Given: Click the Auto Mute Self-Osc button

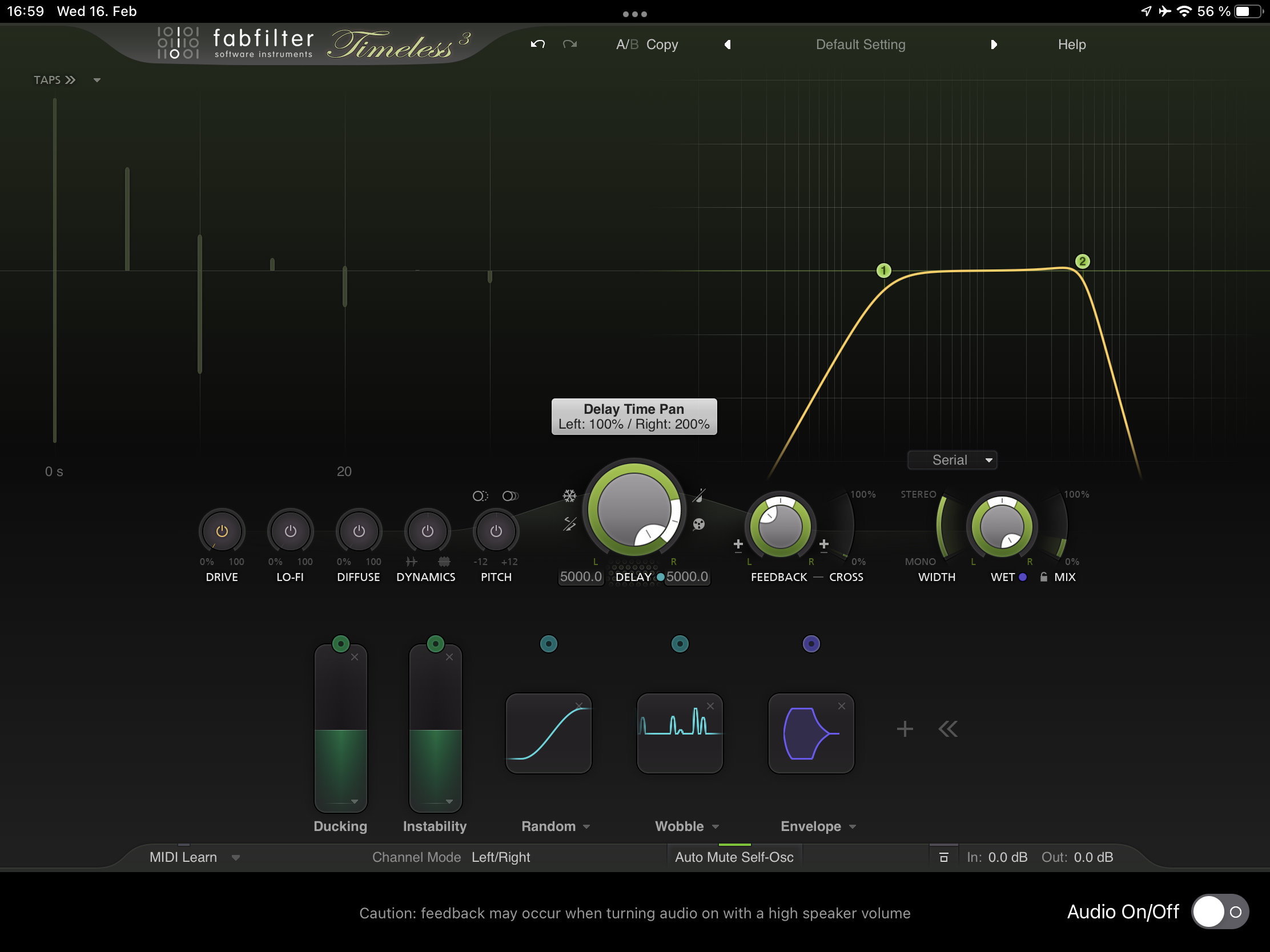Looking at the screenshot, I should tap(734, 857).
